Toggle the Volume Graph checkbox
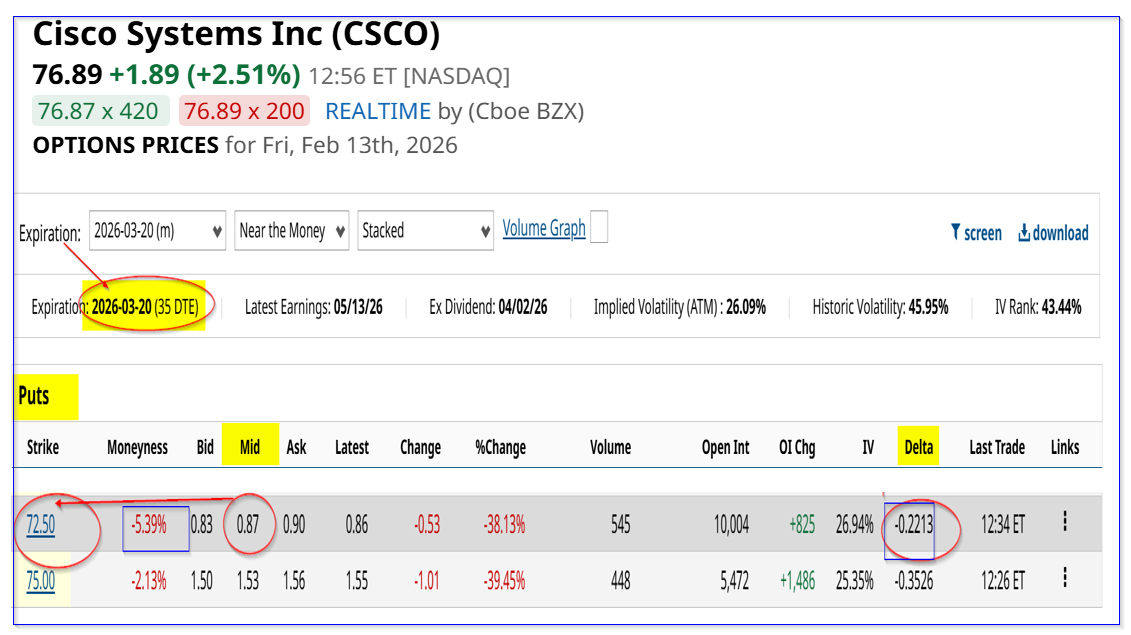 pyautogui.click(x=599, y=228)
